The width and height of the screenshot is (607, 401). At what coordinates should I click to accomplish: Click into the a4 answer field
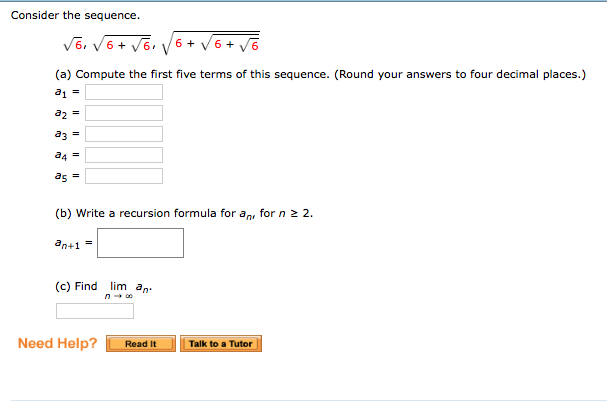tap(124, 155)
